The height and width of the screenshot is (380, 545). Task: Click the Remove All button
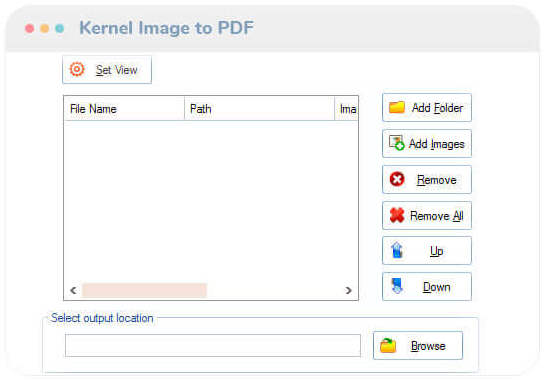(x=427, y=216)
